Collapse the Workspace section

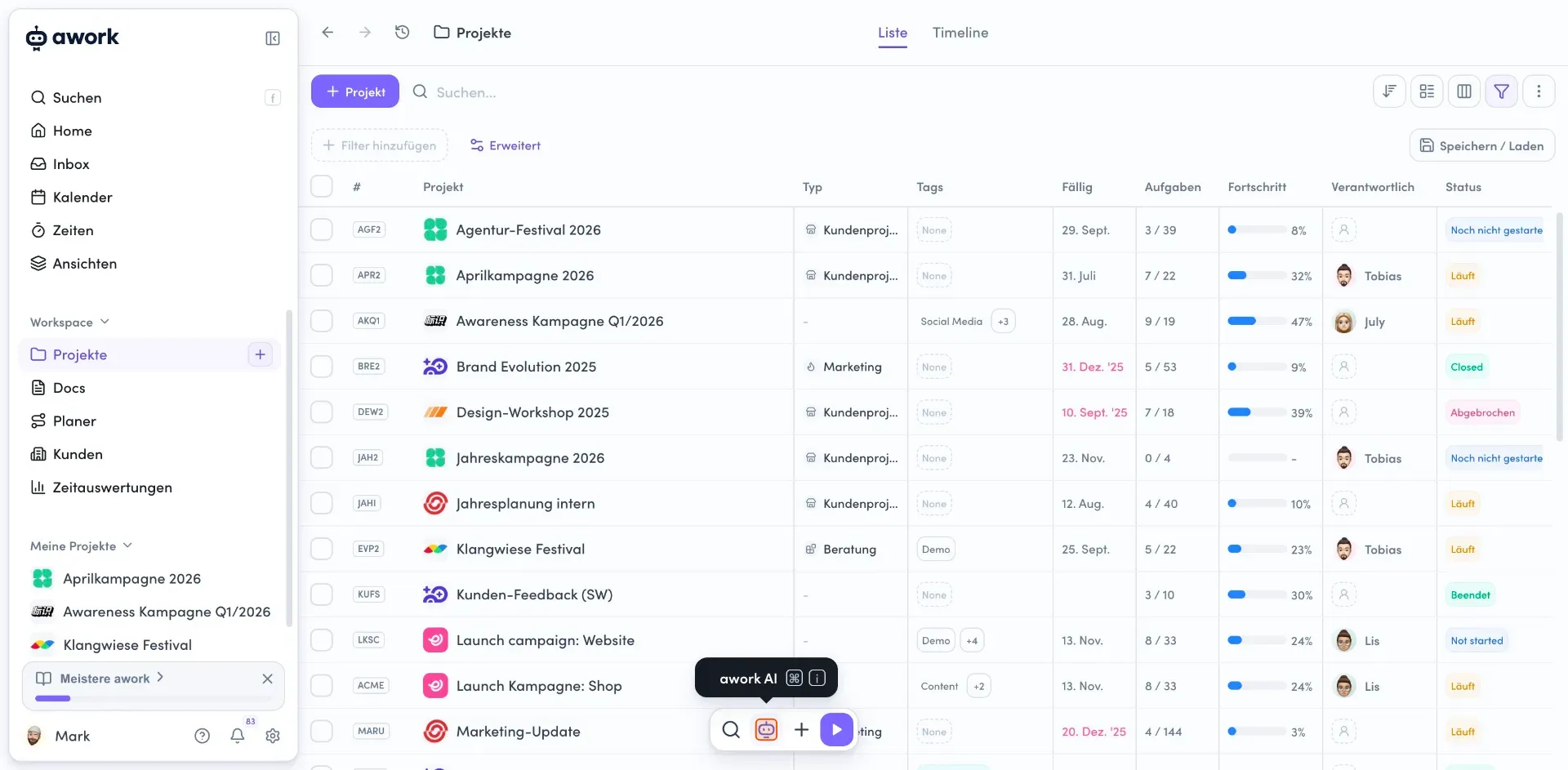tap(69, 322)
